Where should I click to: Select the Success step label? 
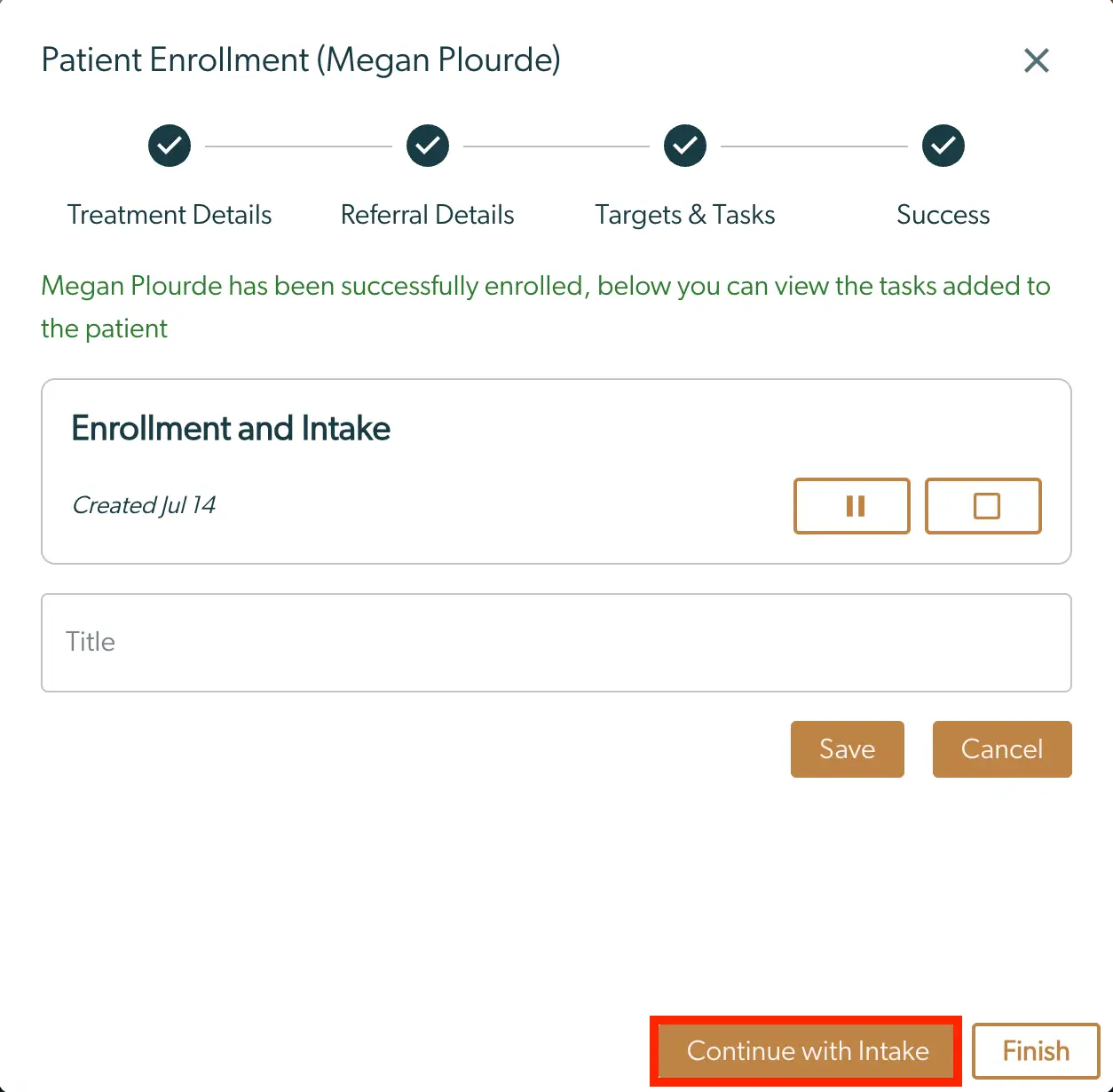[x=943, y=214]
